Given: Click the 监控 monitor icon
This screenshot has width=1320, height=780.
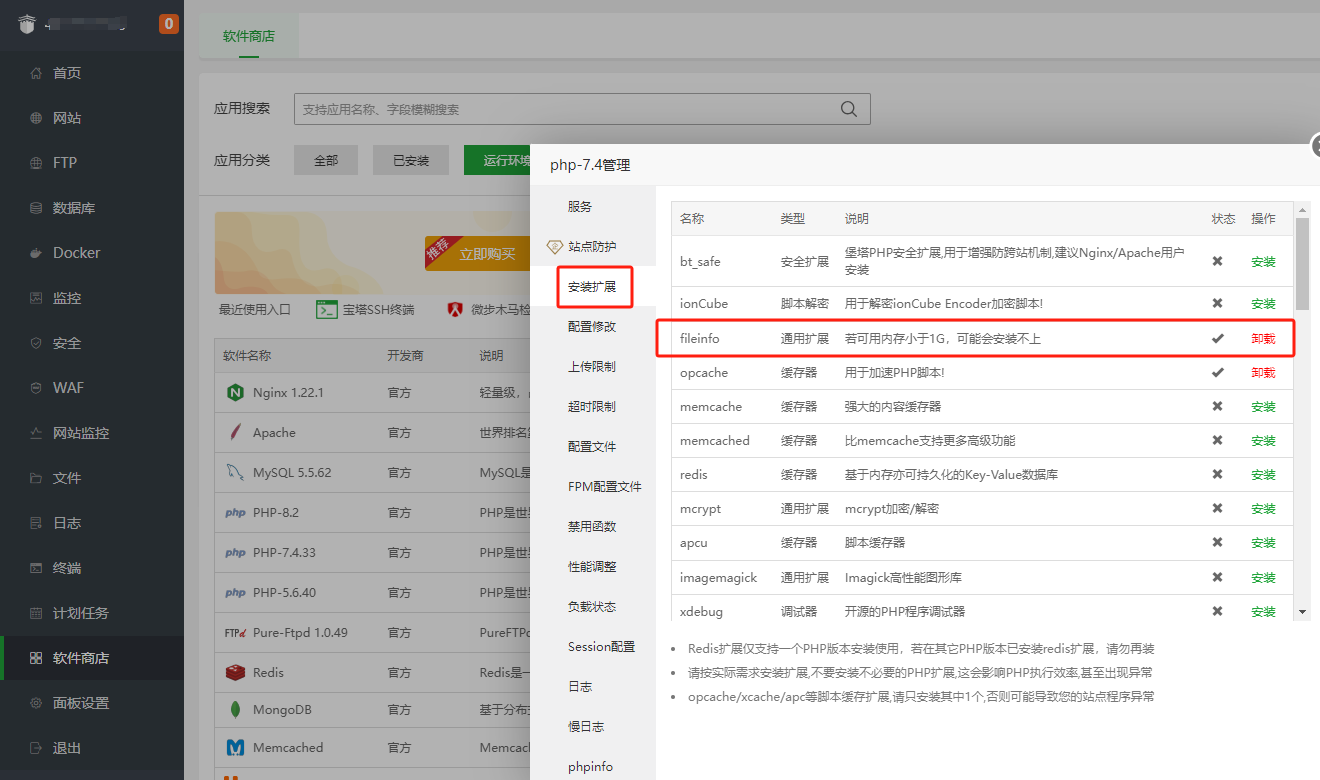Looking at the screenshot, I should pos(36,298).
